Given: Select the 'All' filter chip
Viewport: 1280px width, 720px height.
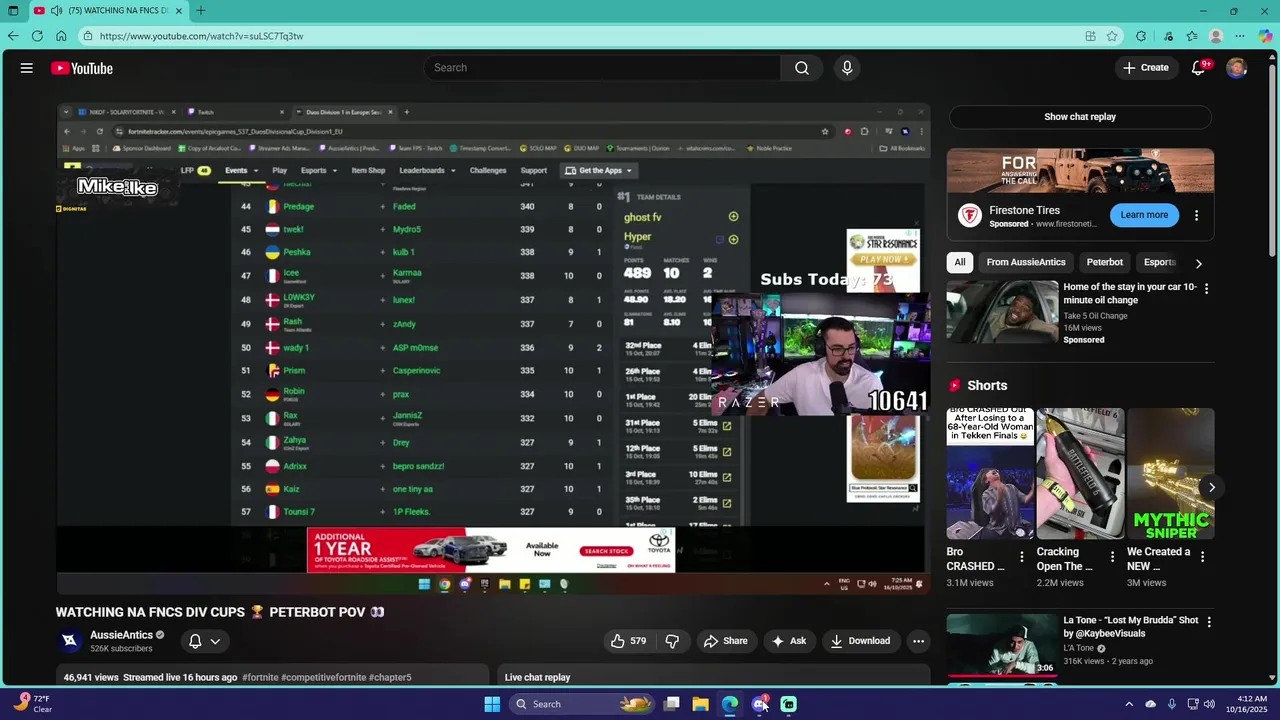Looking at the screenshot, I should tap(960, 262).
